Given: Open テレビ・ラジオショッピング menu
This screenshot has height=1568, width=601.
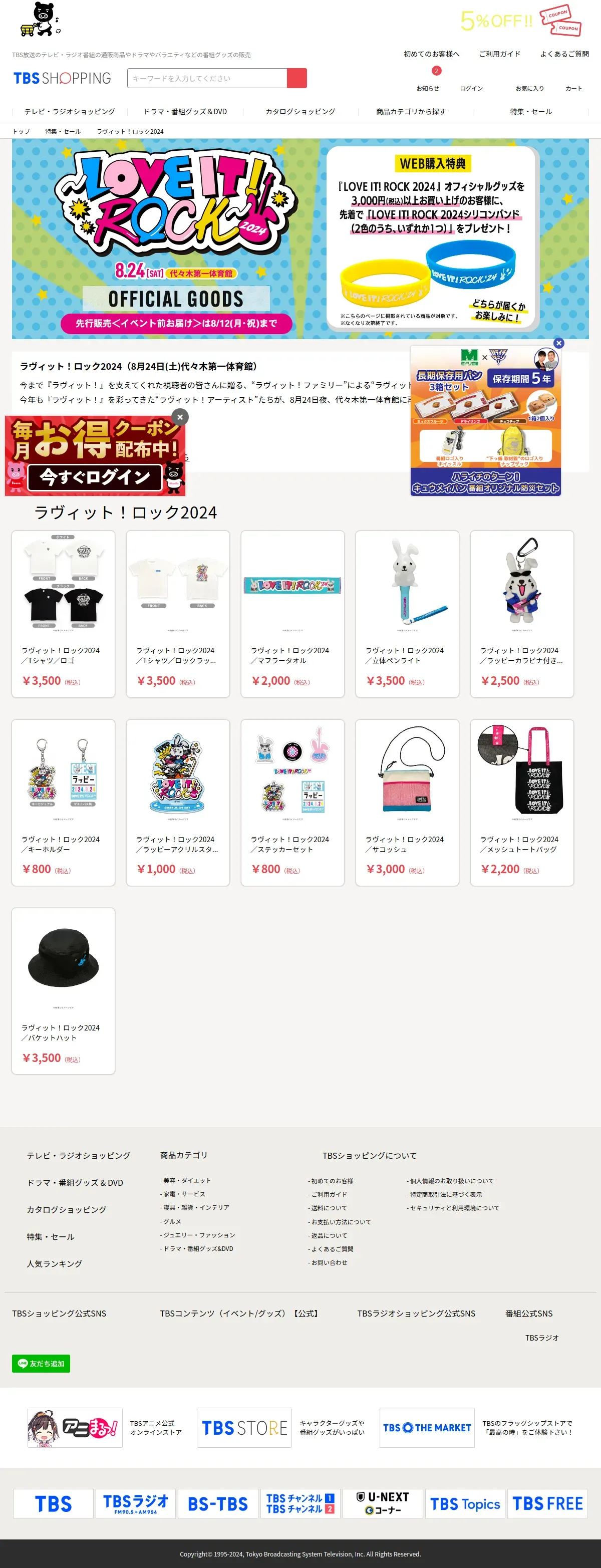Looking at the screenshot, I should [x=69, y=111].
